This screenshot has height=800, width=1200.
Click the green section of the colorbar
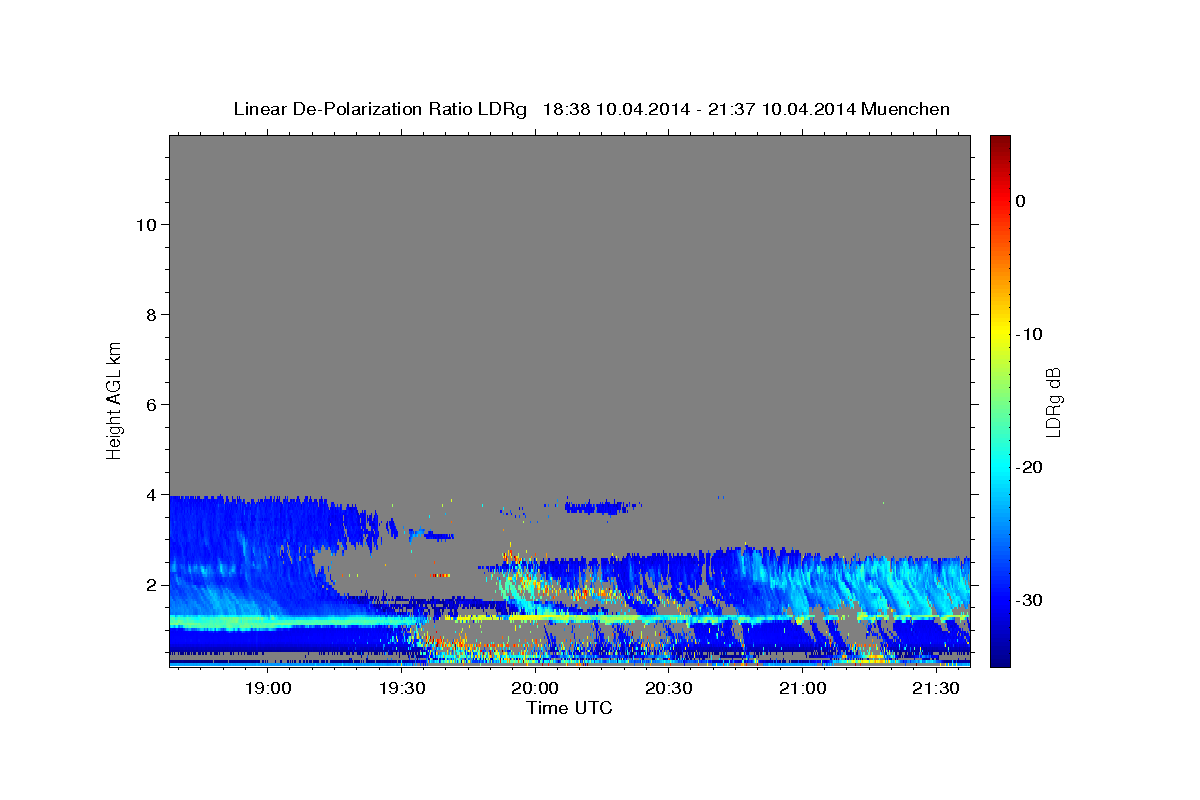pyautogui.click(x=1000, y=400)
